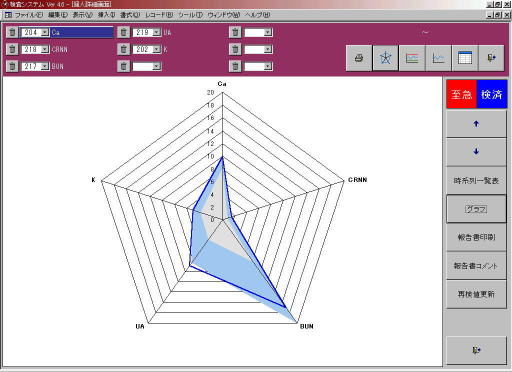The height and width of the screenshot is (372, 512).
Task: Click the exit door icon in top toolbar
Action: pyautogui.click(x=491, y=58)
